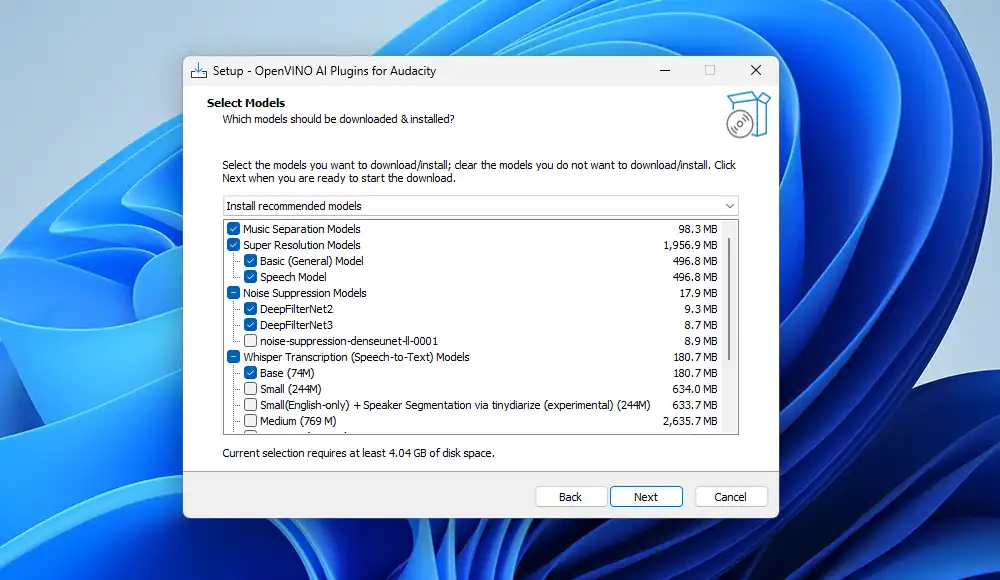Uncheck Music Separation Models checkbox

[x=234, y=229]
